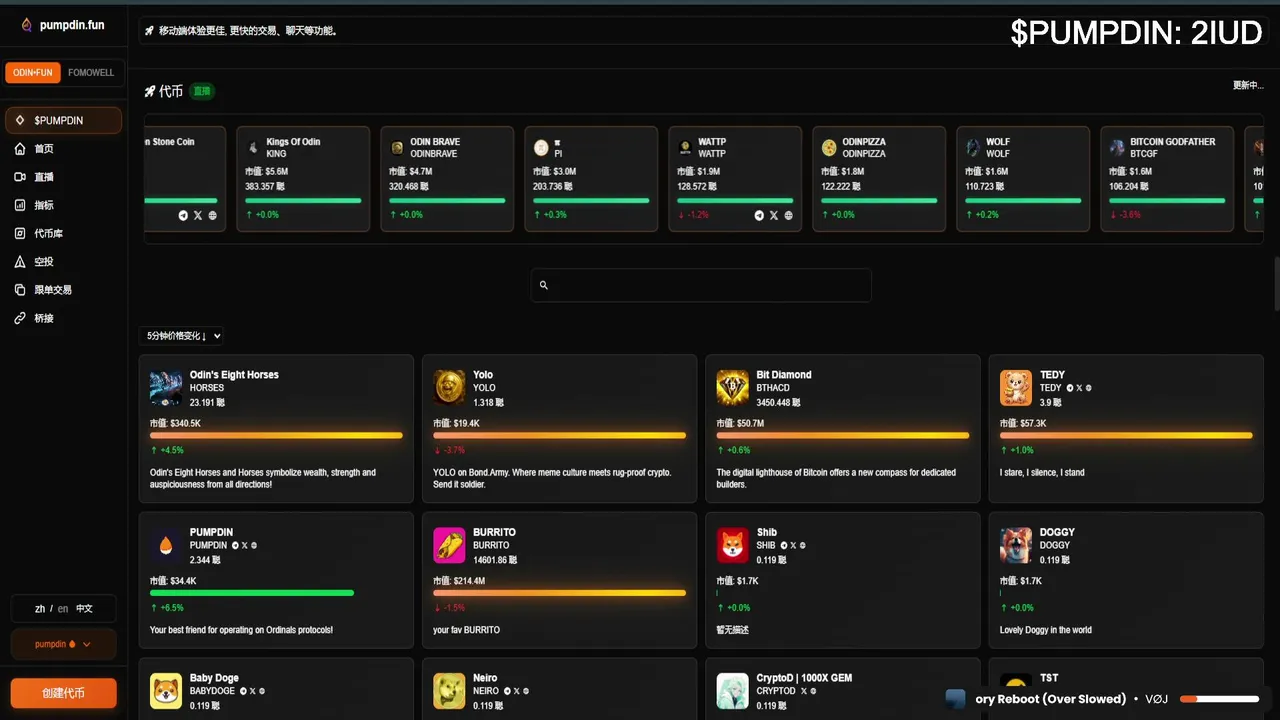Go to 直播 in sidebar

(44, 177)
